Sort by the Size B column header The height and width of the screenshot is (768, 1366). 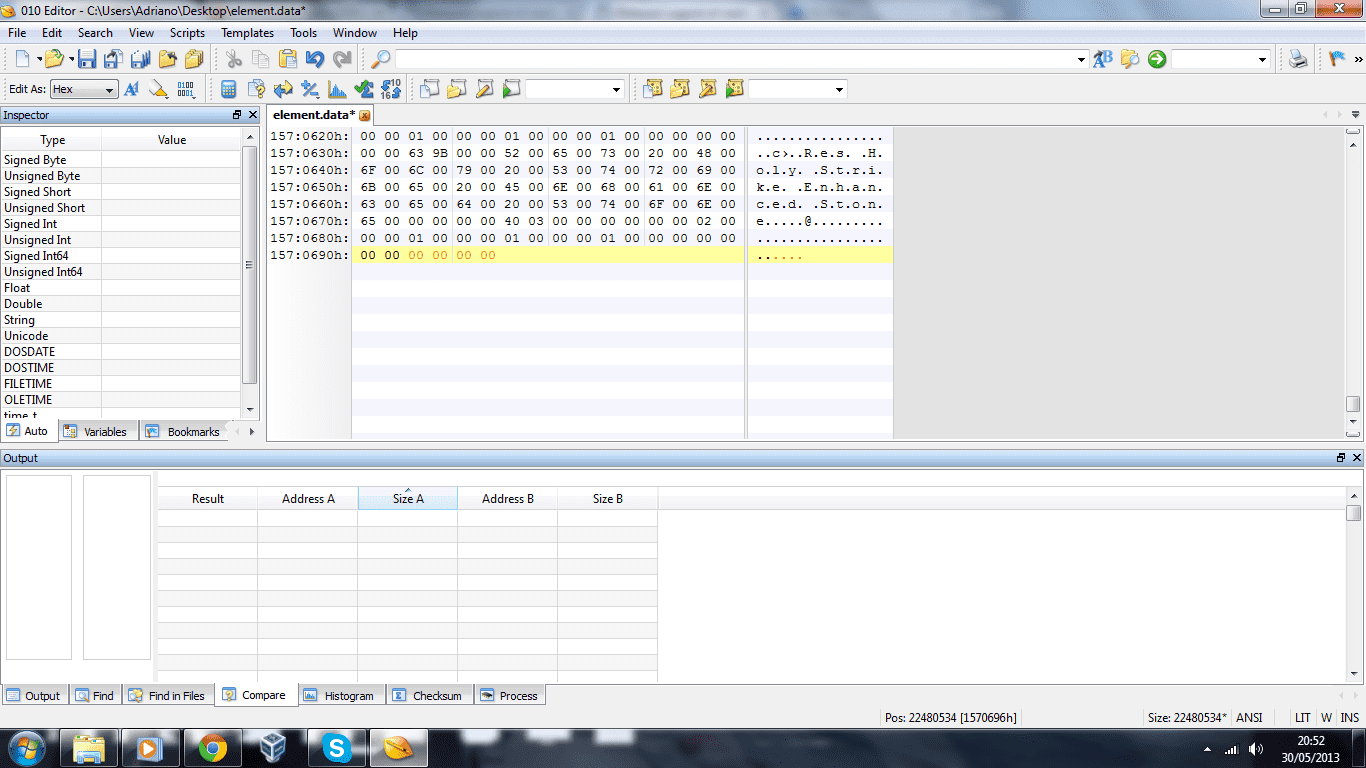click(x=608, y=498)
